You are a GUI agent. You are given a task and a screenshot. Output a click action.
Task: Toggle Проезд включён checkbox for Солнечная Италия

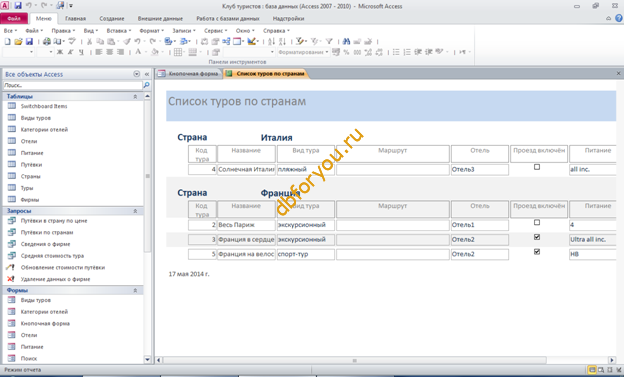pyautogui.click(x=537, y=167)
